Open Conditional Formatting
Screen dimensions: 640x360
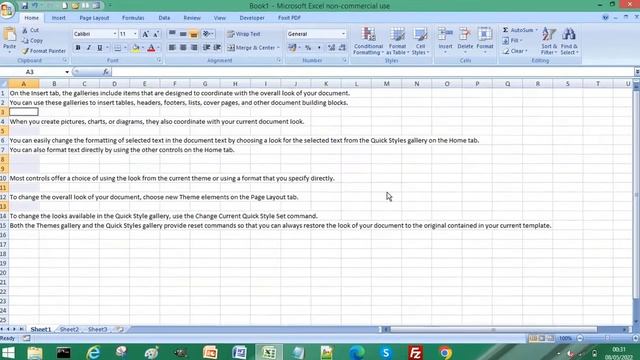(x=368, y=41)
